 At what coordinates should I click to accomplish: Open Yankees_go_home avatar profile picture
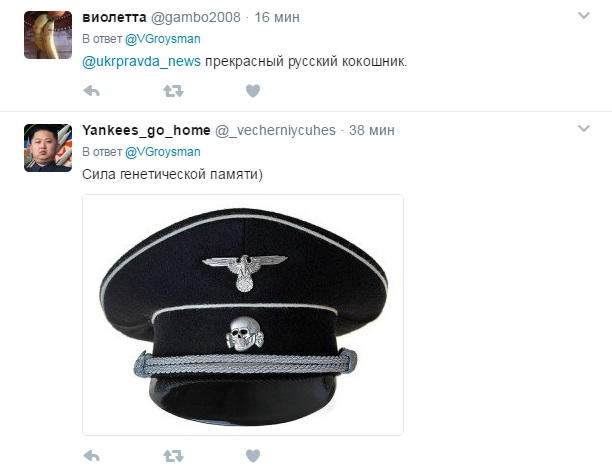tap(48, 148)
